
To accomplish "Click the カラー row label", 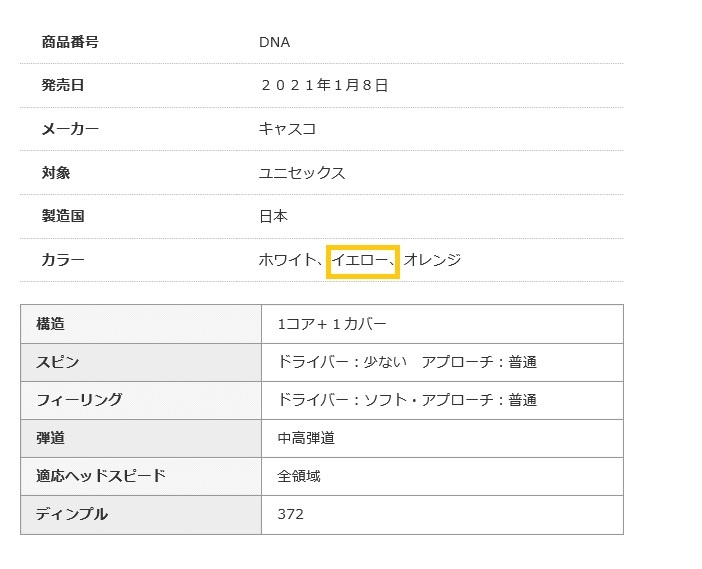I will click(x=63, y=260).
